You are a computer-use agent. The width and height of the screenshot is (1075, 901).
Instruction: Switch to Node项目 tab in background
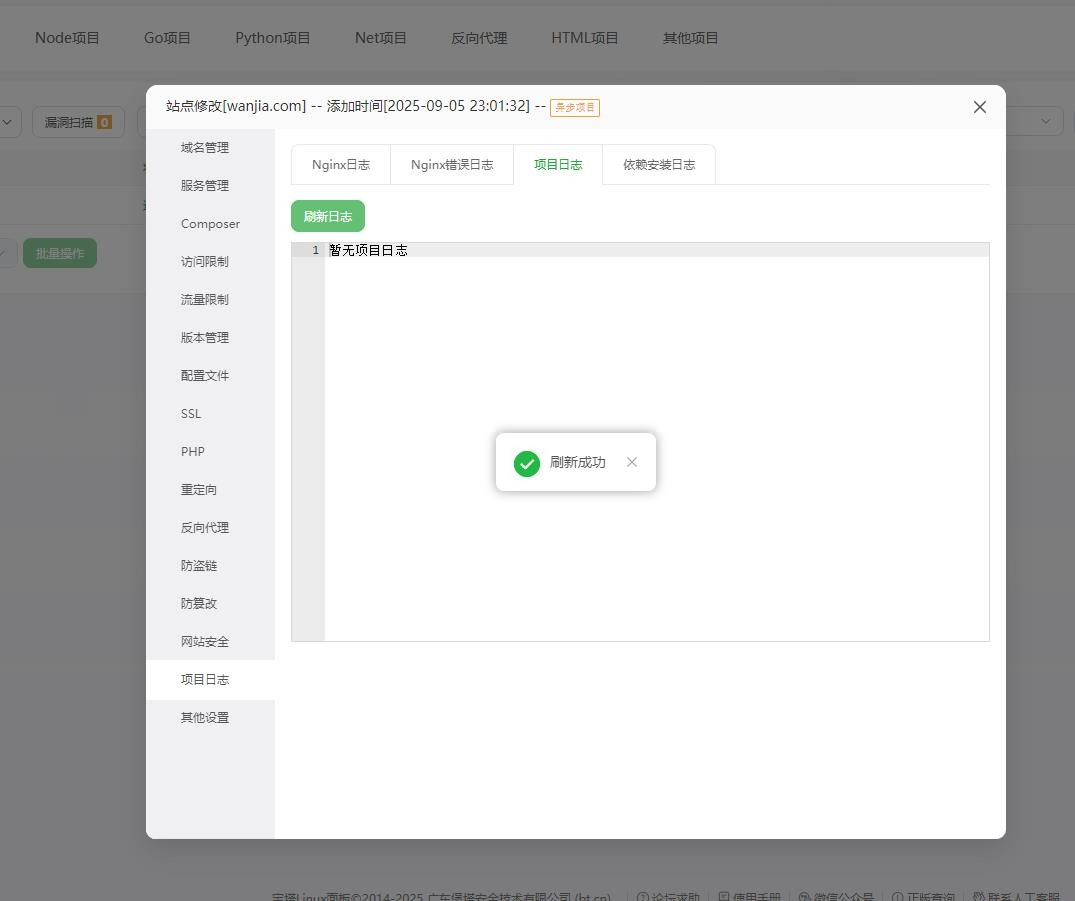(67, 38)
